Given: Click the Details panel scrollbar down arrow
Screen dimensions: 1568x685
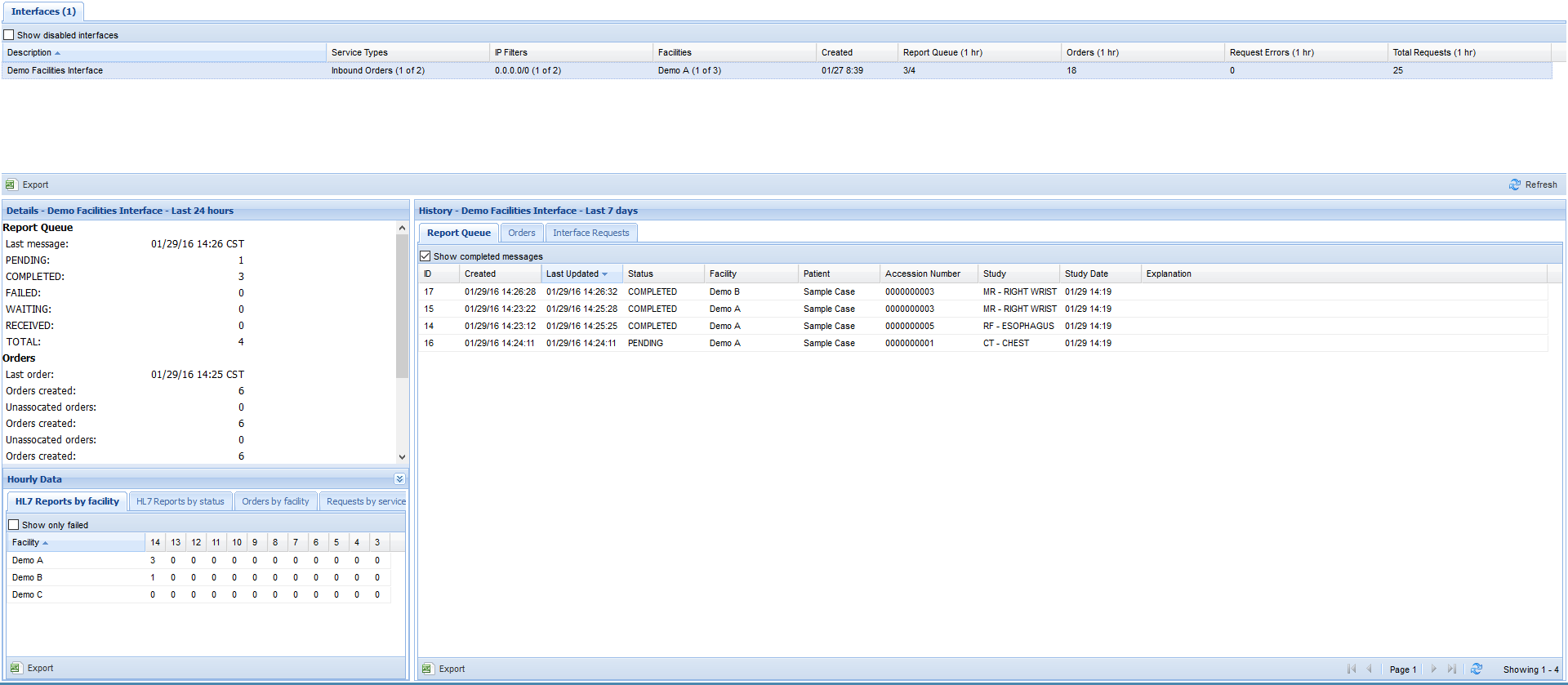Looking at the screenshot, I should [x=402, y=457].
